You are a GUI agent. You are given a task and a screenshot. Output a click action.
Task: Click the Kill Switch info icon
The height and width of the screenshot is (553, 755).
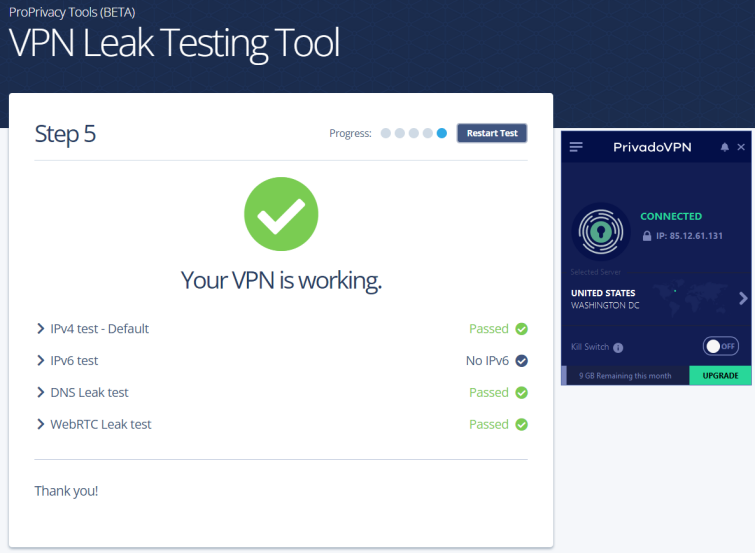click(618, 347)
